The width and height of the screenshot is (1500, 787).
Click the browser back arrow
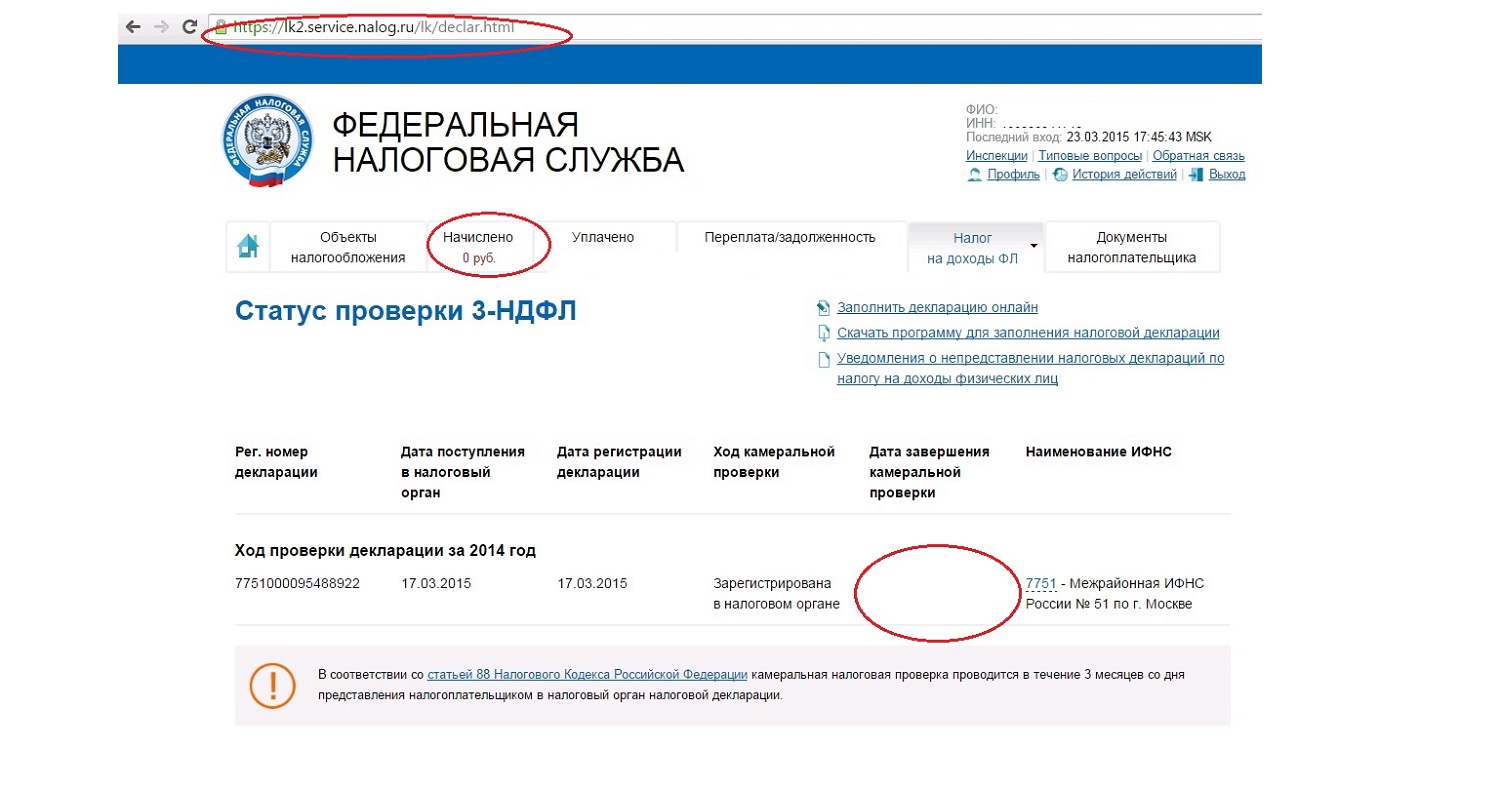click(x=133, y=28)
